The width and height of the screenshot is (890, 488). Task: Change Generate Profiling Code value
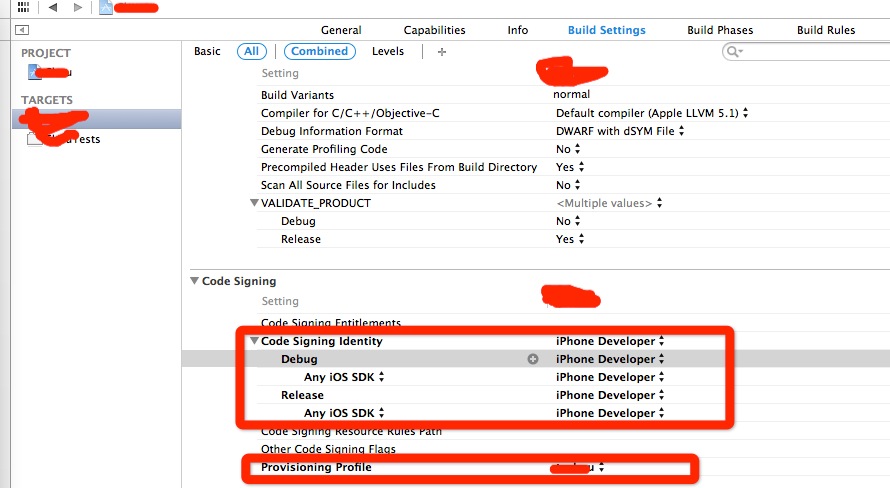pos(568,149)
